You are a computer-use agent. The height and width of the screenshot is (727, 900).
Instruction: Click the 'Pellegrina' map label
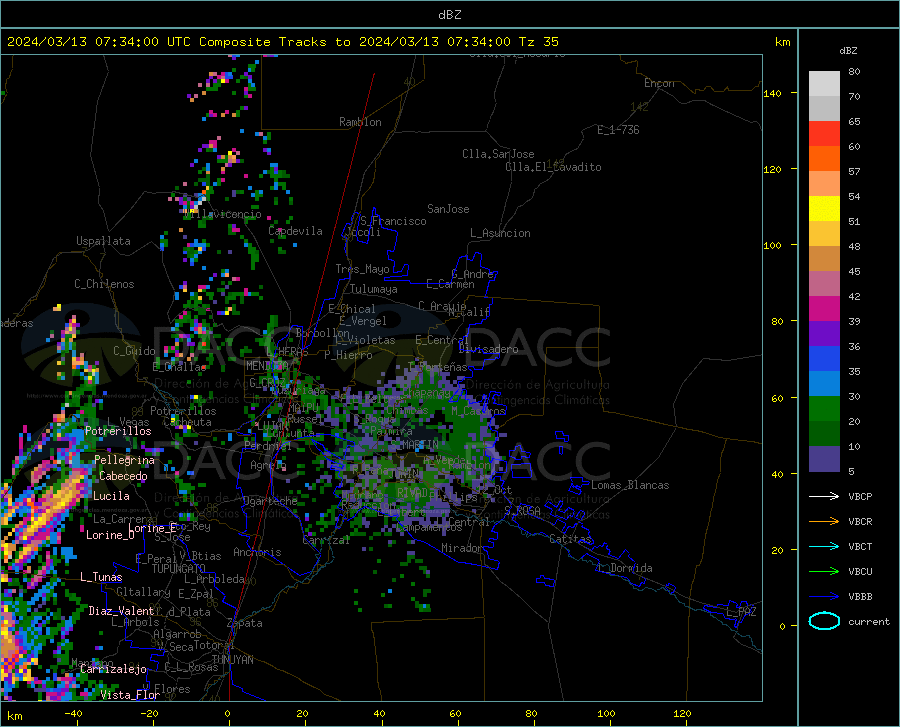click(x=125, y=460)
